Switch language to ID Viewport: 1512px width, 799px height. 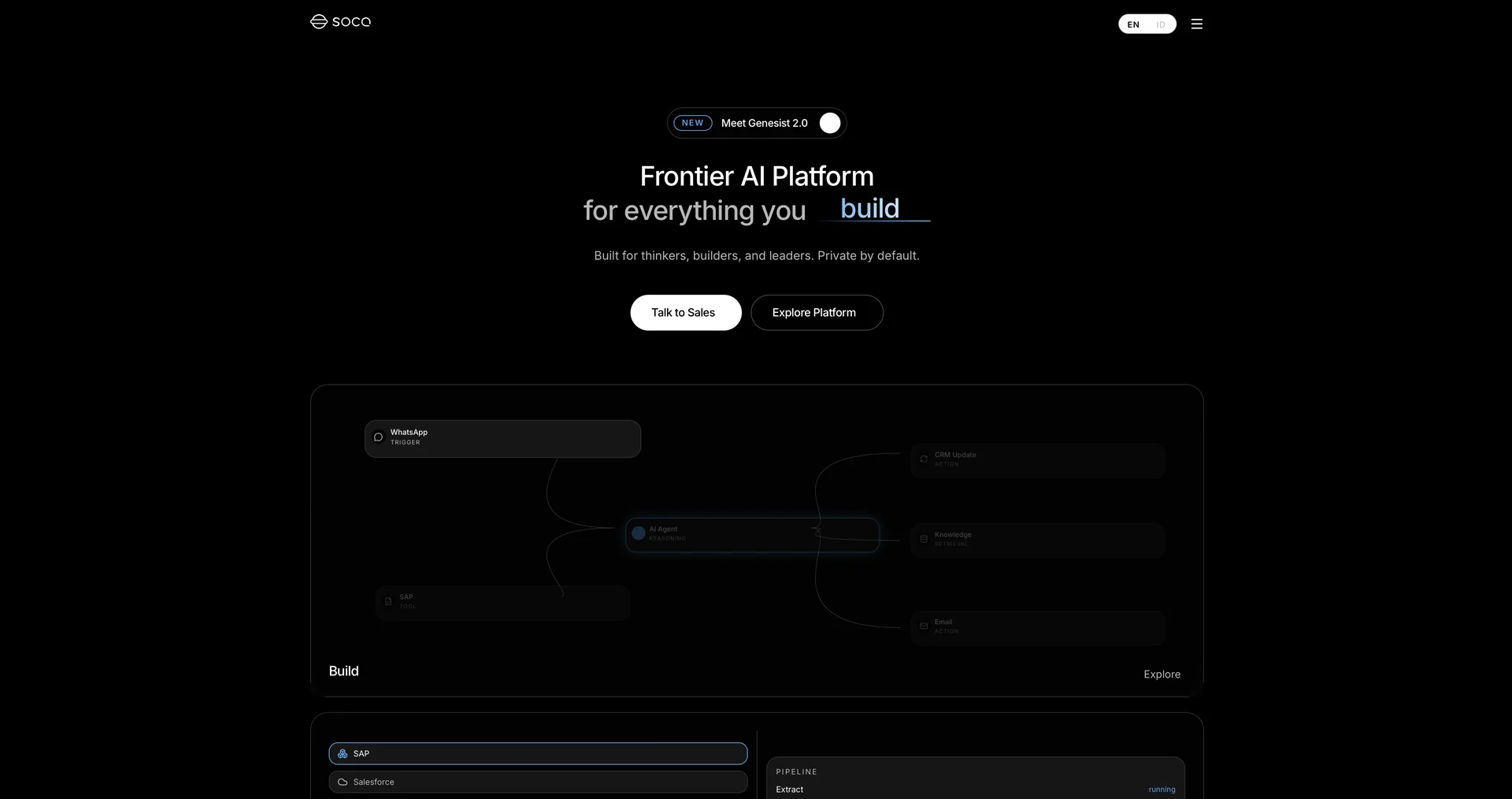click(1161, 24)
